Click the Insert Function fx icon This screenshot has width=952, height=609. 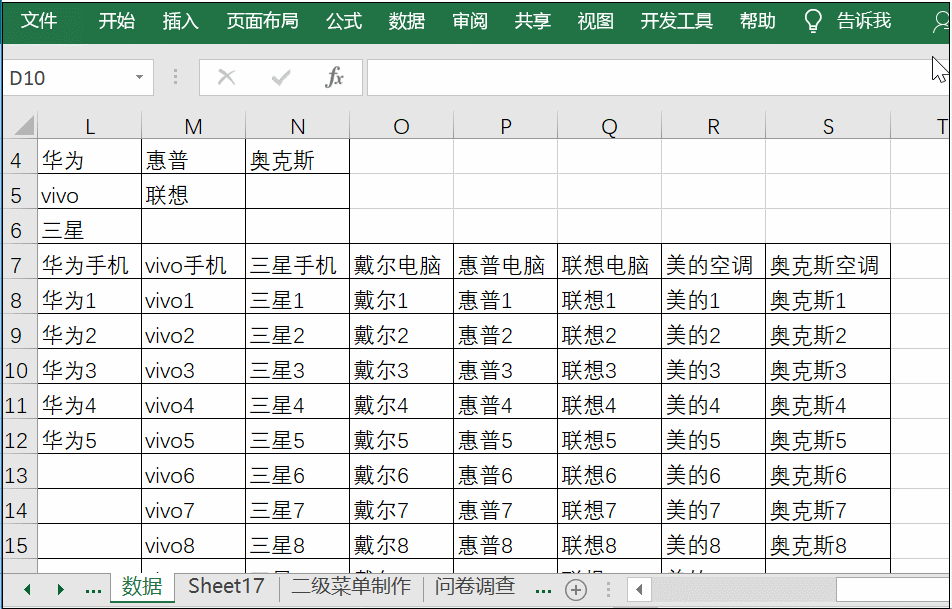(x=335, y=77)
